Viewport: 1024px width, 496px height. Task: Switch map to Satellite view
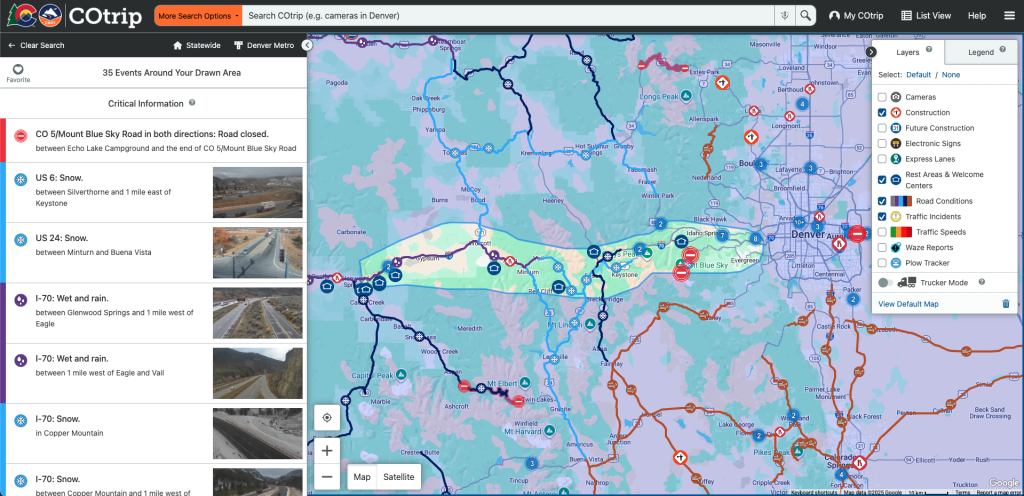399,477
